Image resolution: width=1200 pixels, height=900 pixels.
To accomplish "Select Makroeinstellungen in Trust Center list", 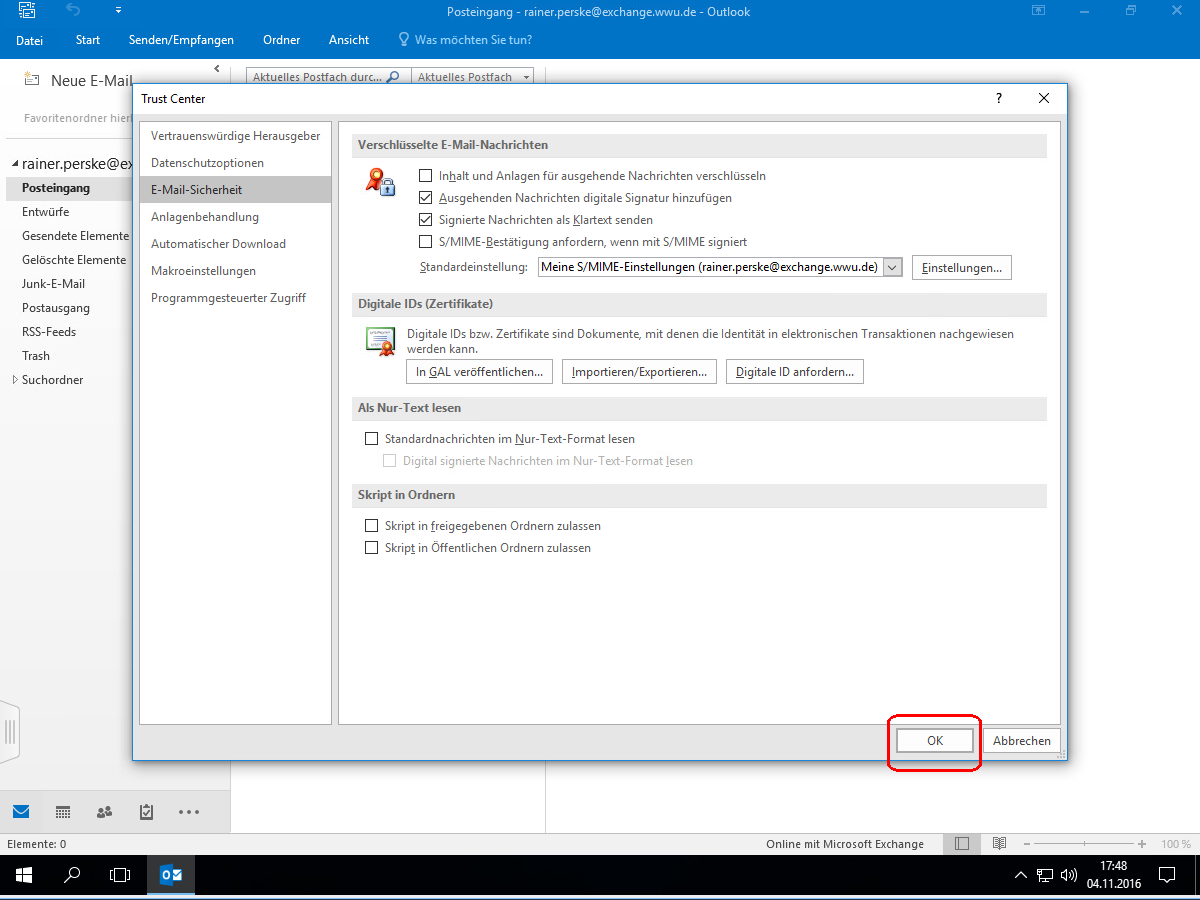I will pos(203,271).
